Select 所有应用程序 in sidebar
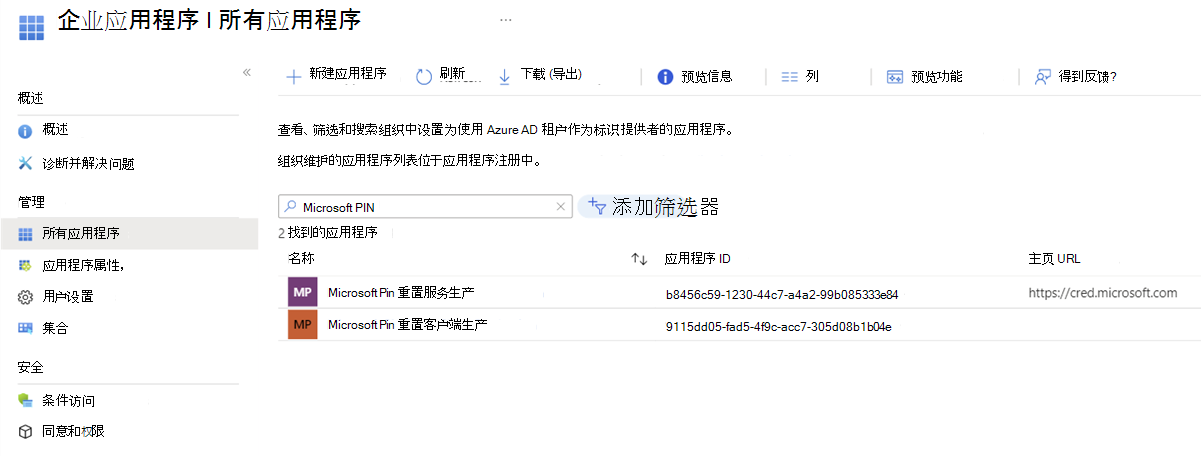 (128, 233)
